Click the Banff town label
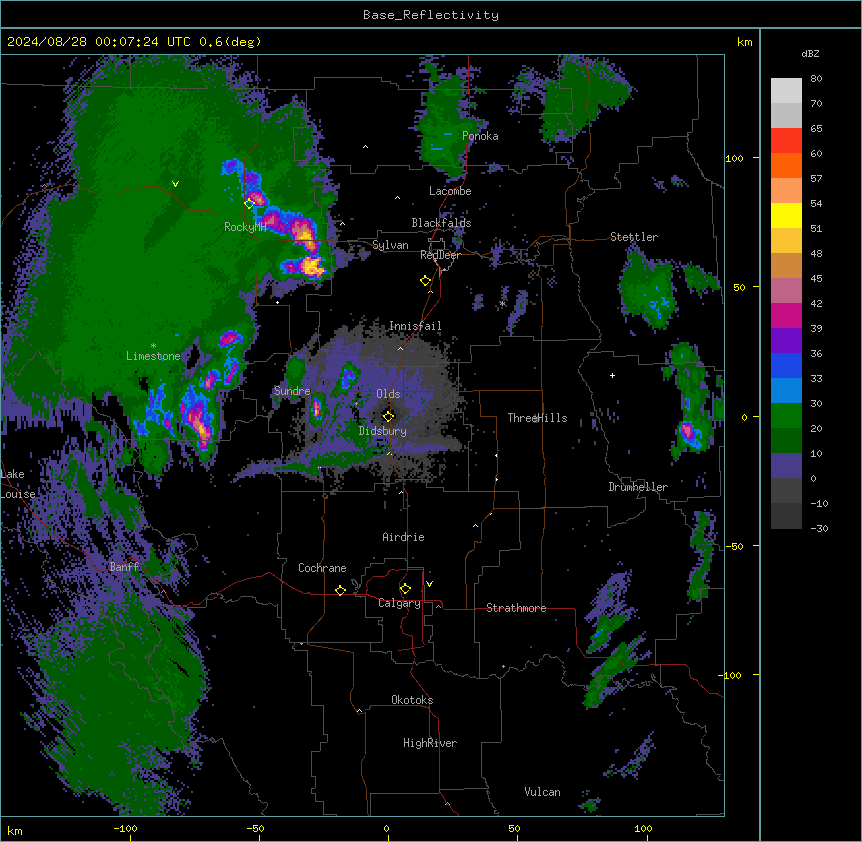The height and width of the screenshot is (842, 862). point(124,567)
